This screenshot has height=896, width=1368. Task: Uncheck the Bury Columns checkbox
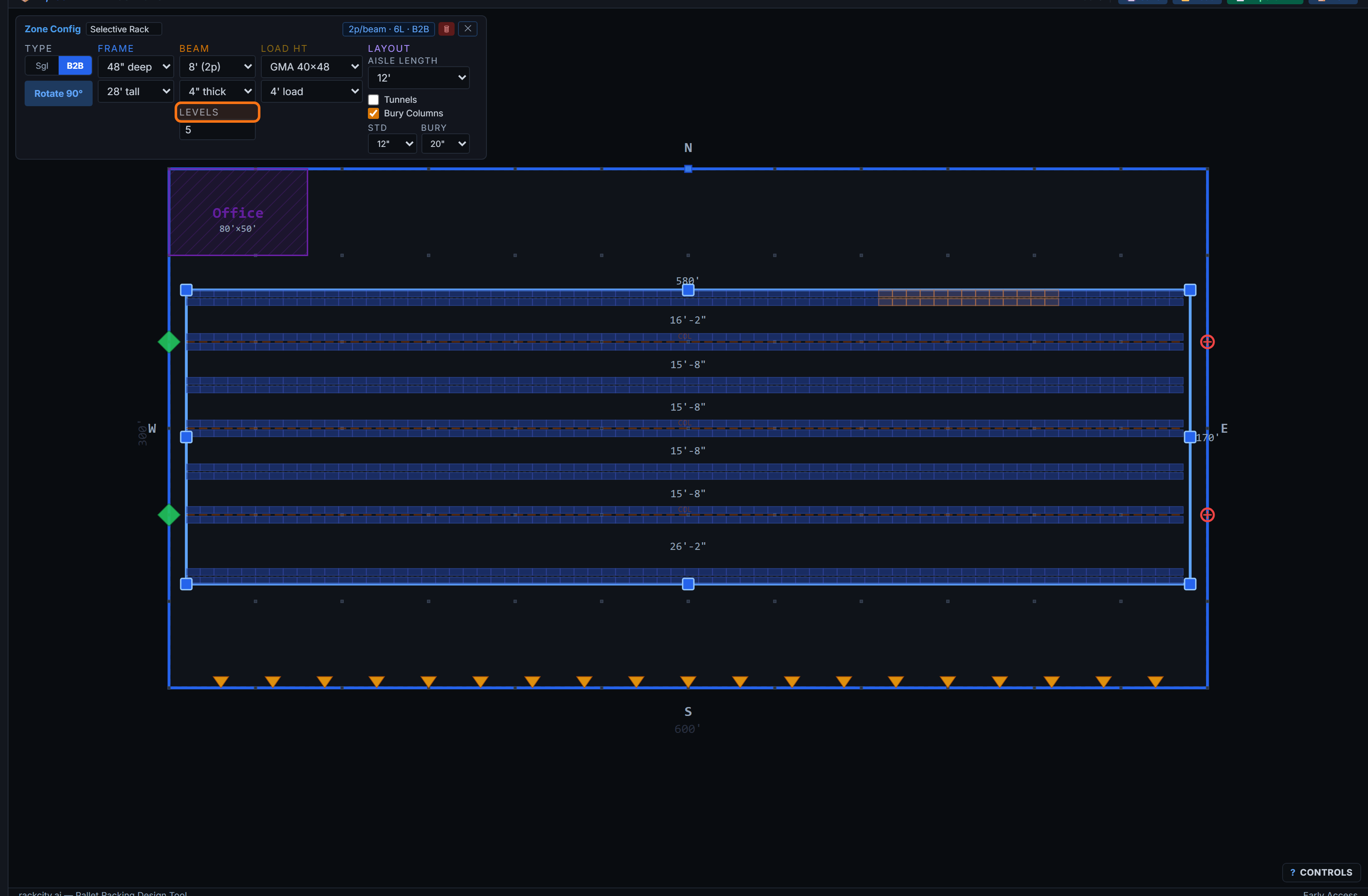tap(373, 113)
